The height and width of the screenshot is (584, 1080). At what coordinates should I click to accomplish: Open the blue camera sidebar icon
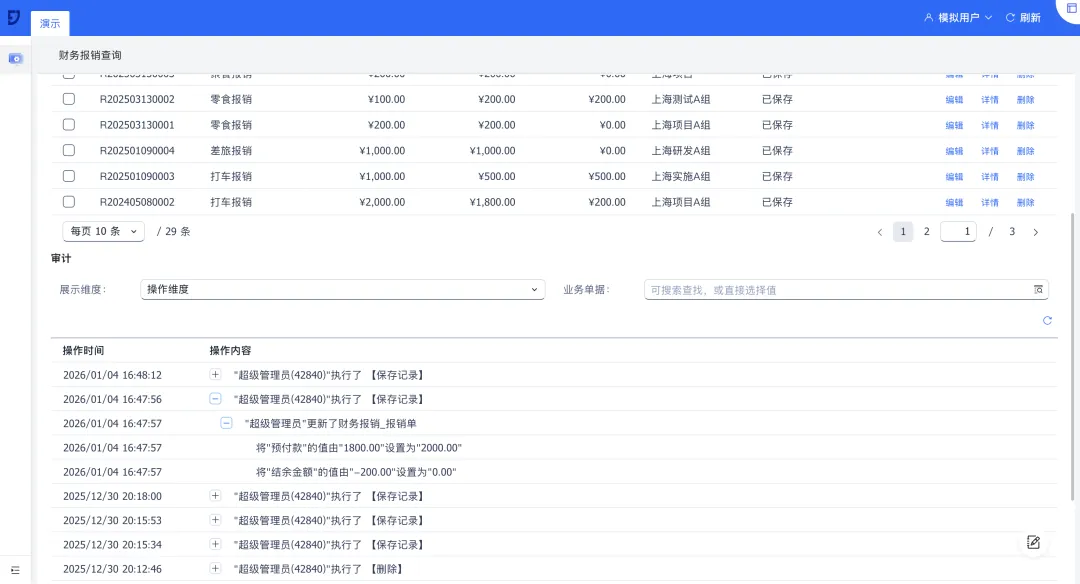click(x=15, y=59)
